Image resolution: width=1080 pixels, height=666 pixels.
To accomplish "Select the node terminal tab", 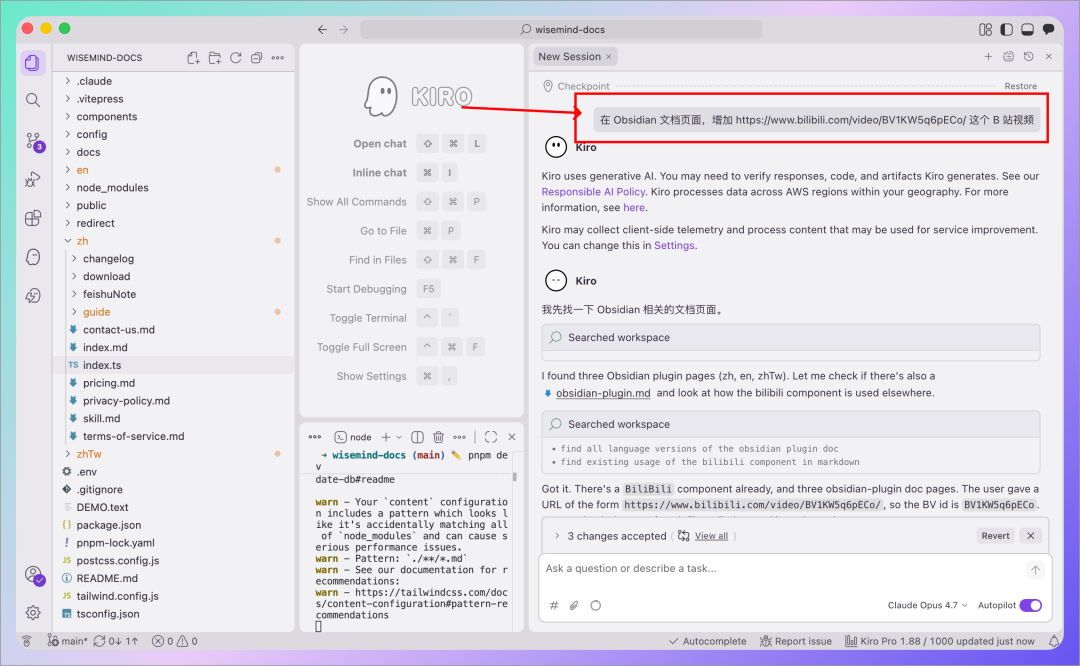I will click(x=353, y=437).
